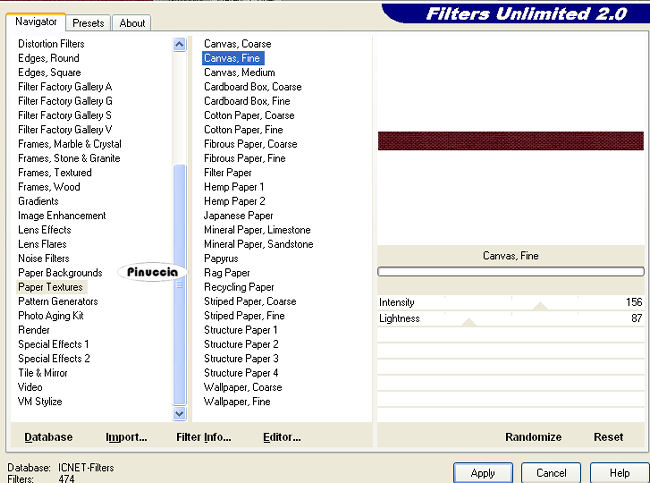
Task: Select the Frames, Wood category
Action: pyautogui.click(x=49, y=187)
